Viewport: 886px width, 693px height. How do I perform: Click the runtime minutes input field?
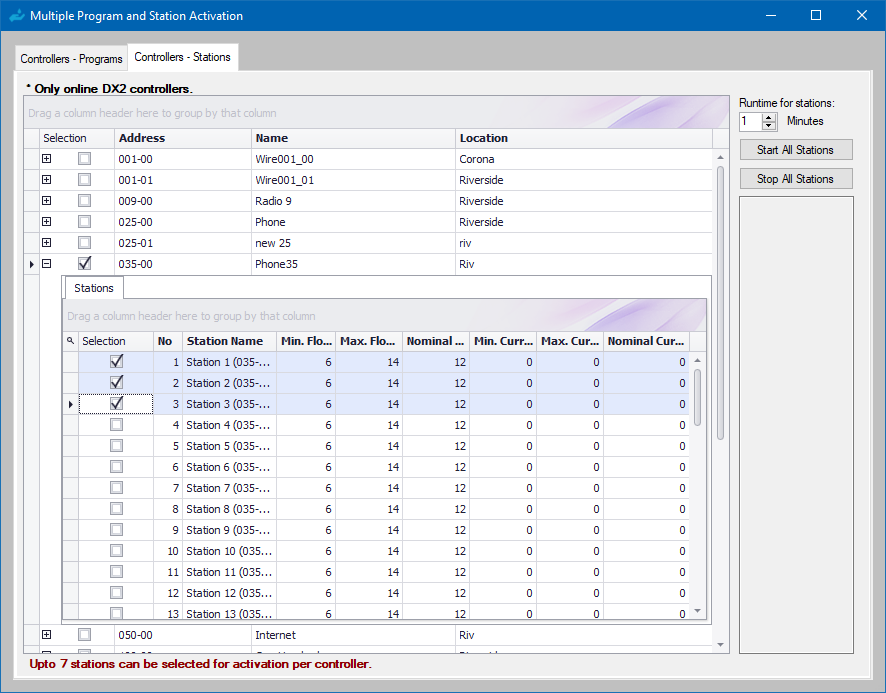click(x=751, y=121)
